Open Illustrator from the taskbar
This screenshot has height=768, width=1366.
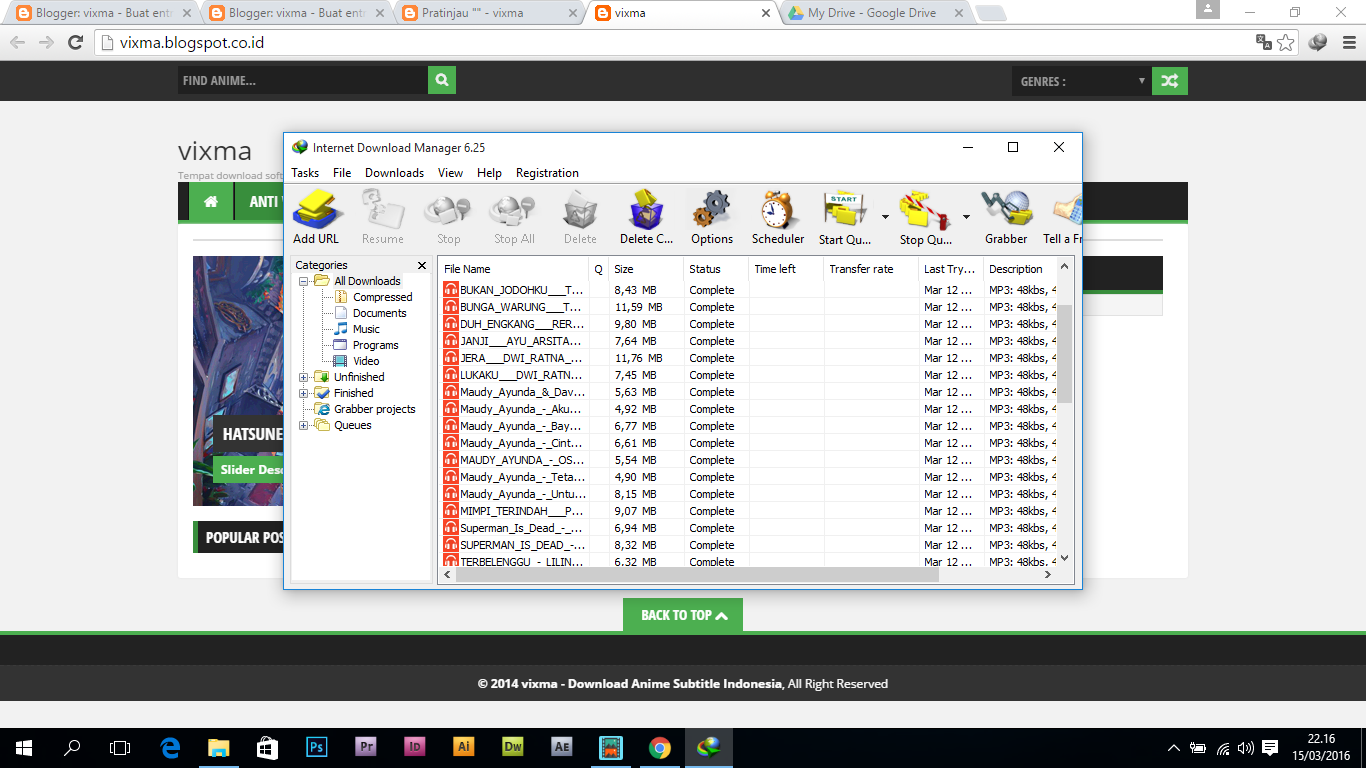click(463, 747)
